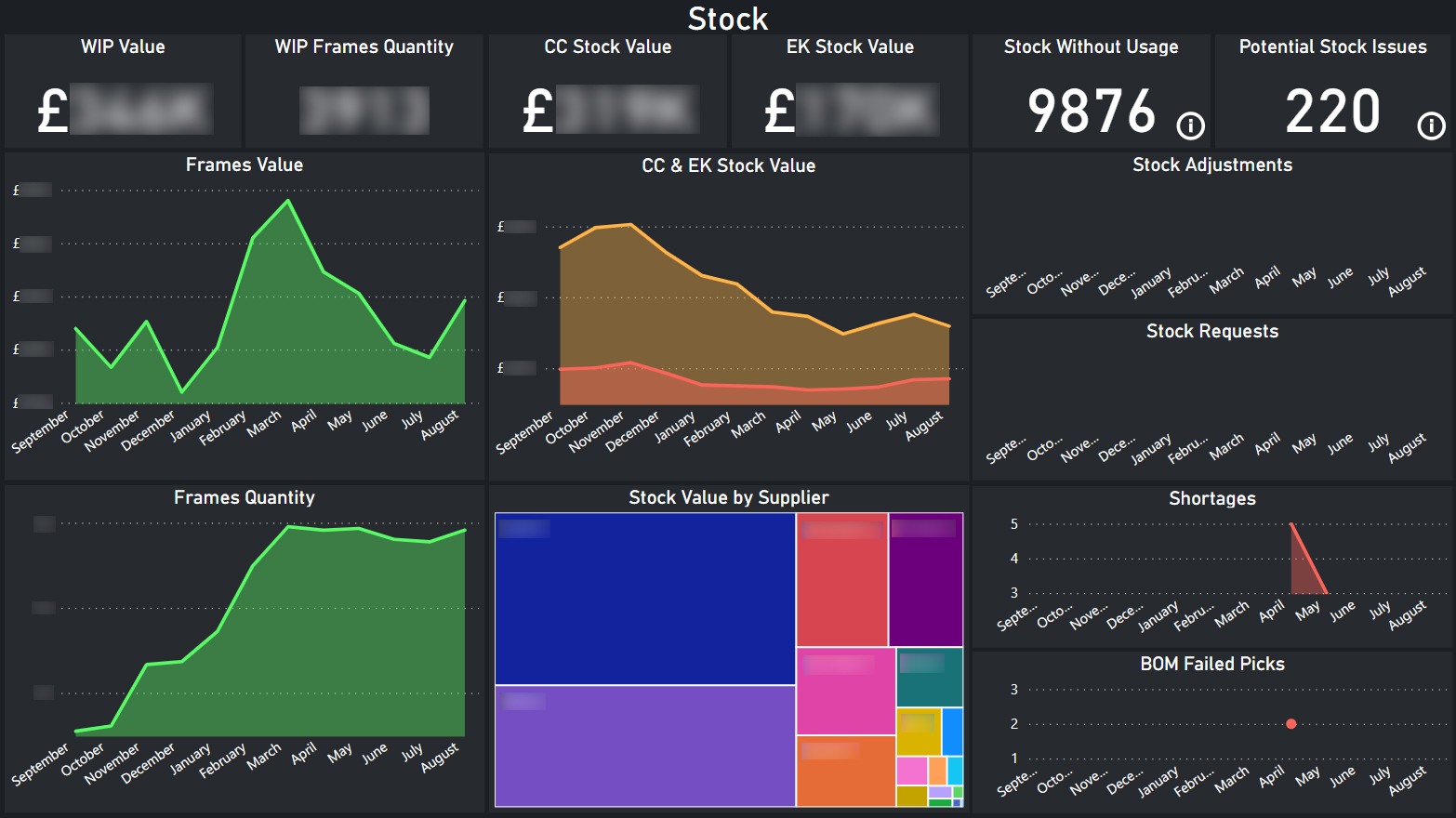Screen dimensions: 1456x818
Task: Select July label on BOM Failed Picks axis
Action: tap(1380, 774)
